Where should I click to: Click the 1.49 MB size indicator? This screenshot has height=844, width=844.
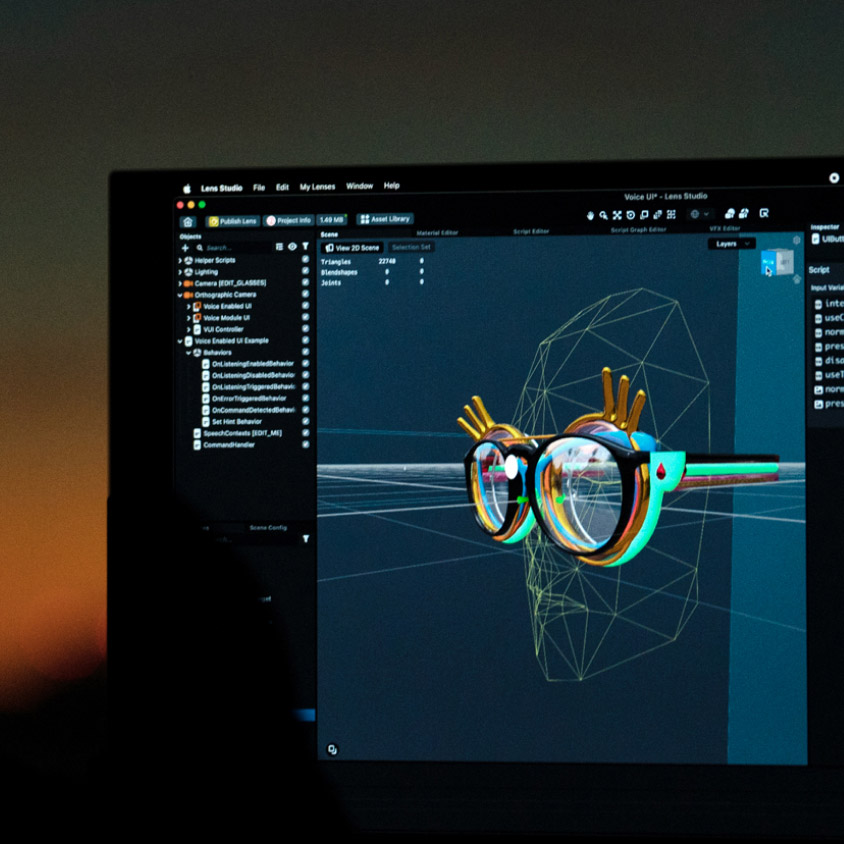tap(331, 220)
